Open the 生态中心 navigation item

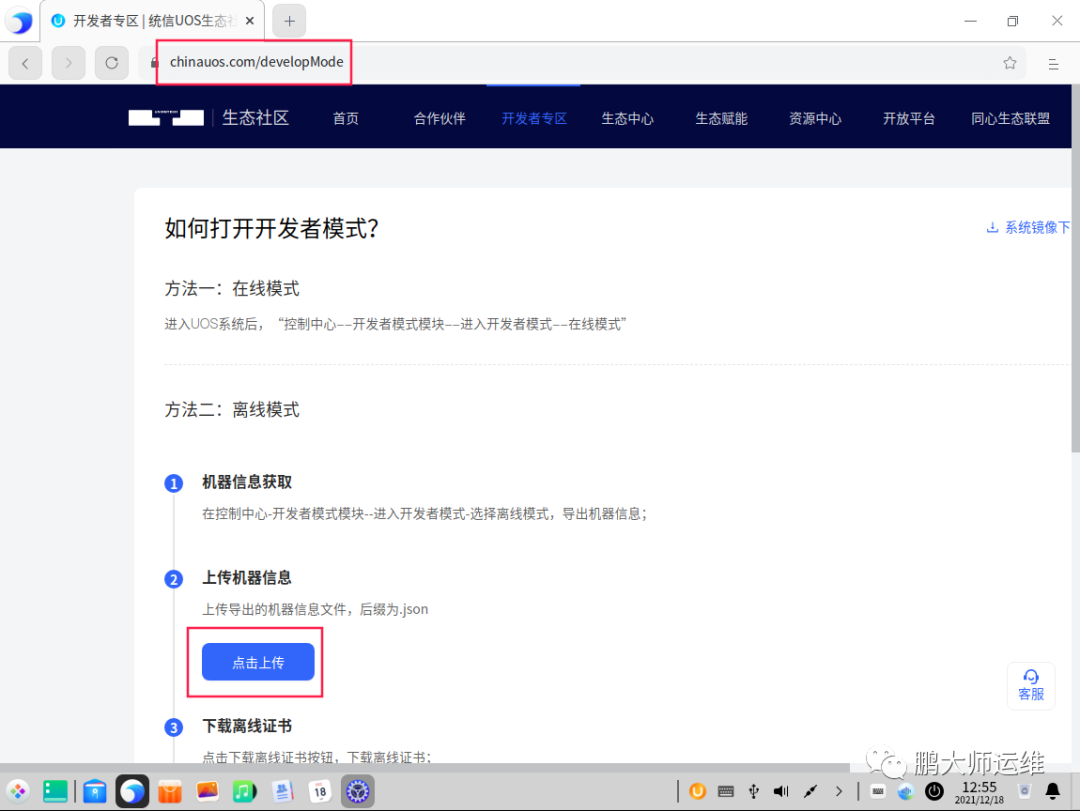(x=627, y=119)
